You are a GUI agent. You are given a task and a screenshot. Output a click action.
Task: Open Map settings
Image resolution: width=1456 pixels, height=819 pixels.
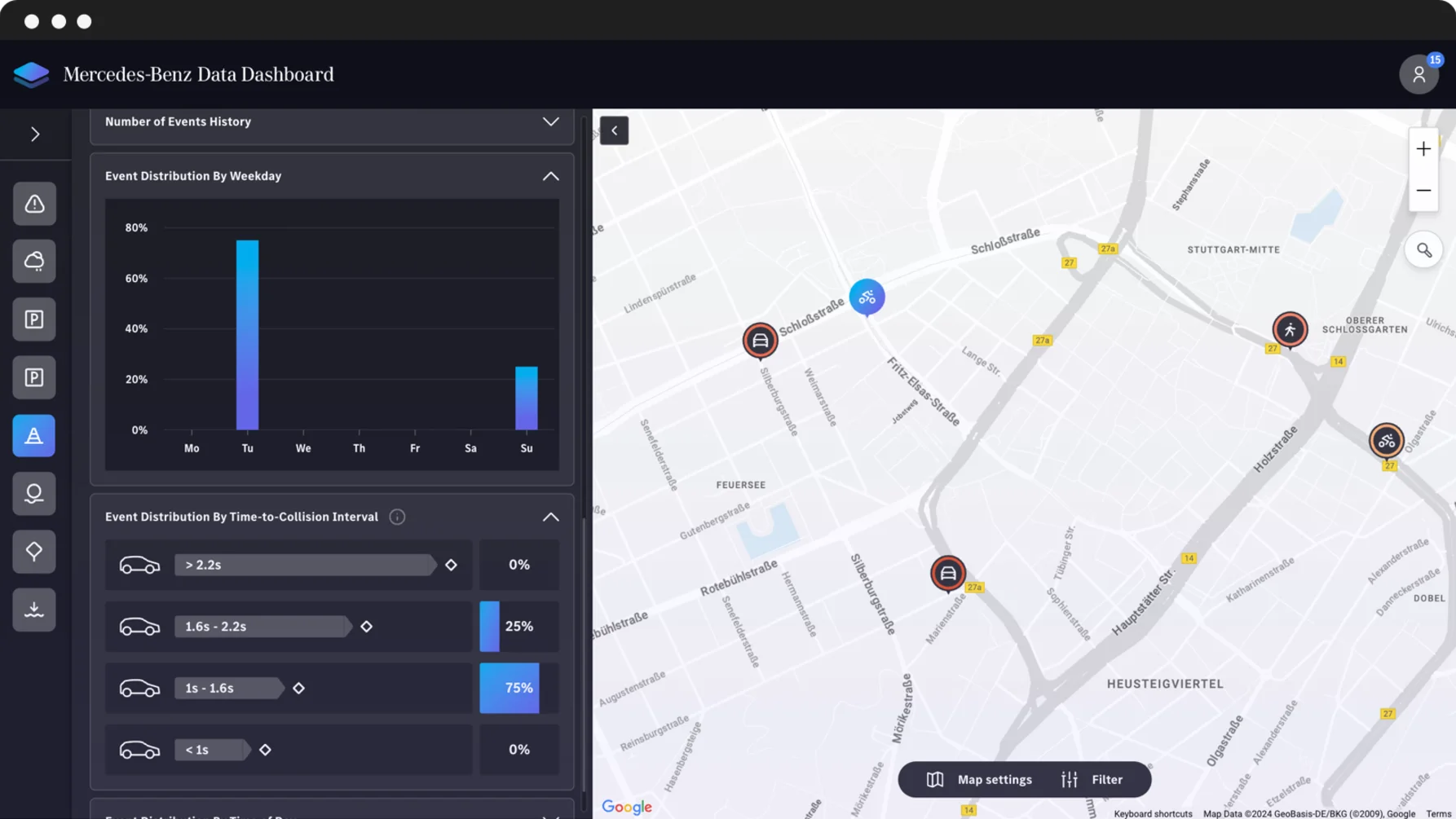click(x=980, y=780)
